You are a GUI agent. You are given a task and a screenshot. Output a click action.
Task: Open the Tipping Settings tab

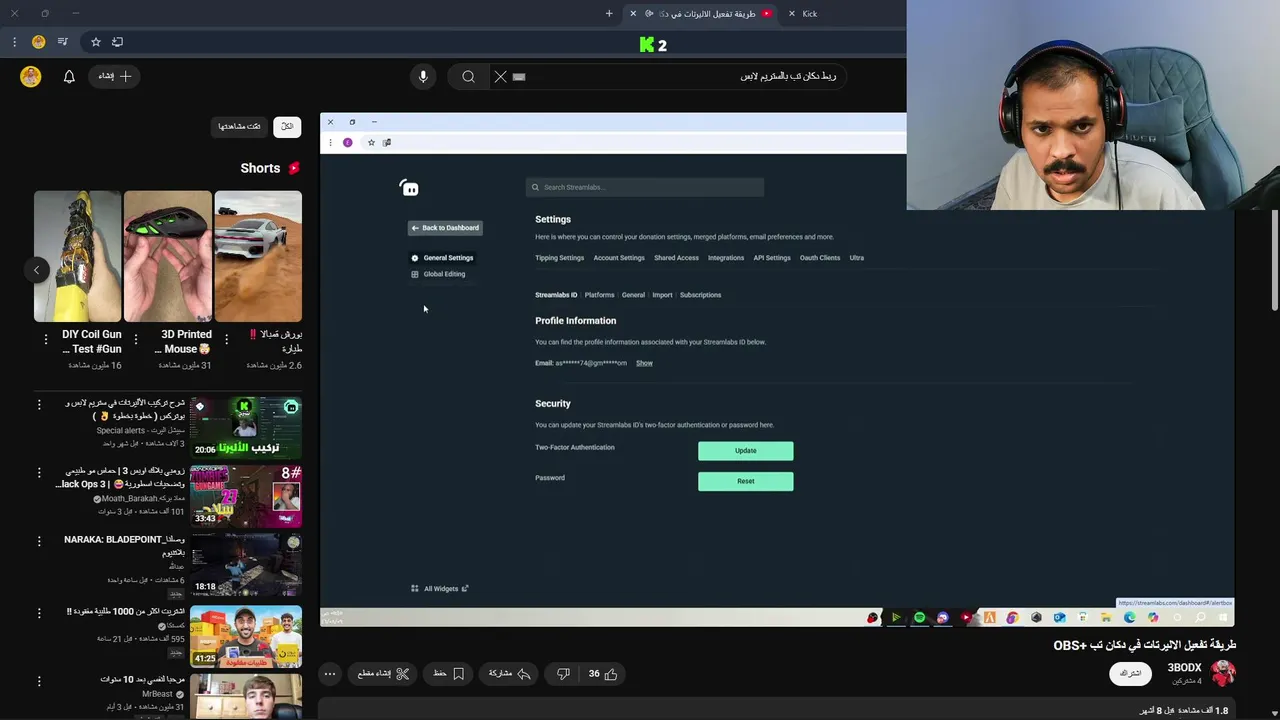tap(559, 258)
